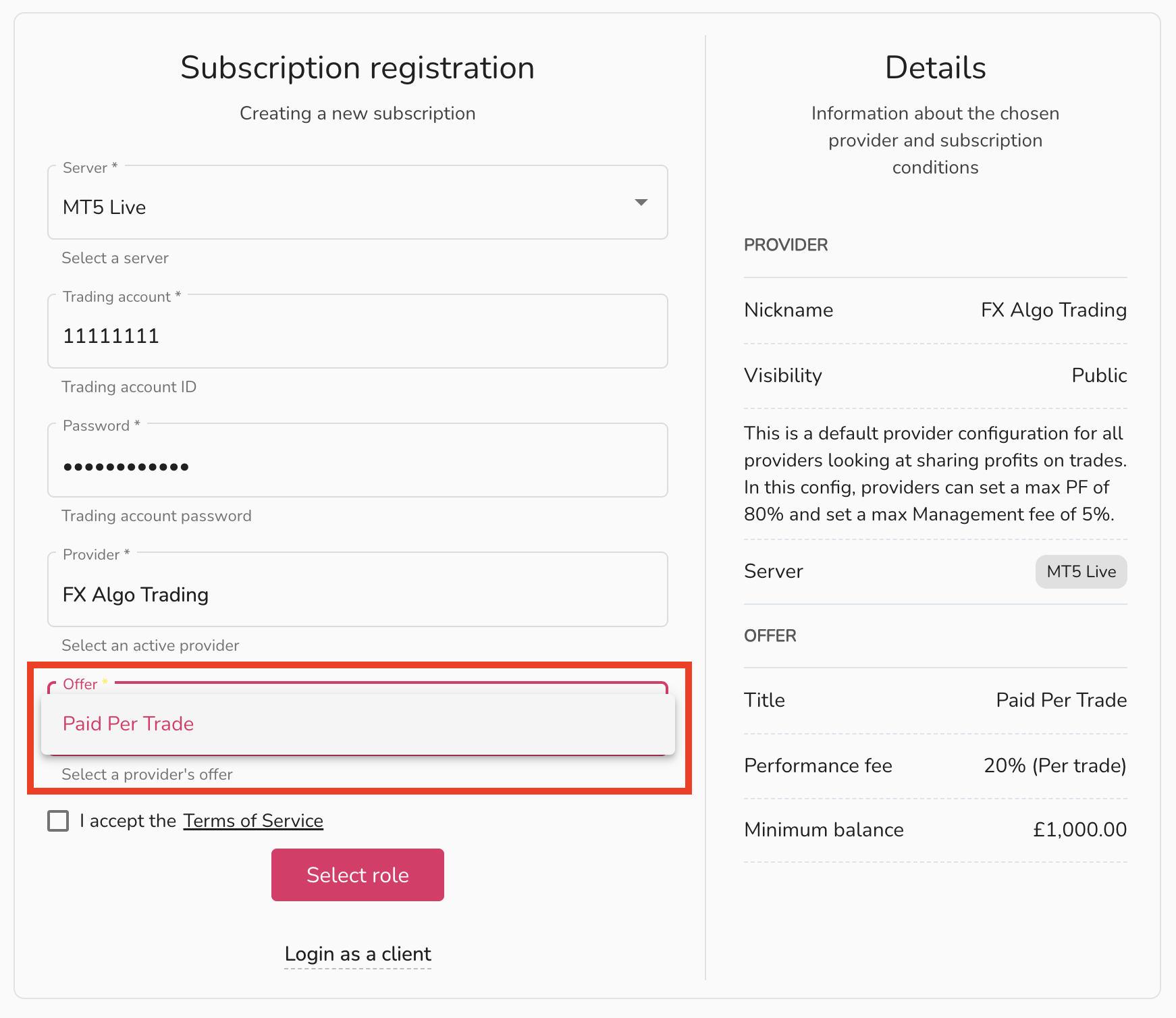Click the Select a provider's offer hint text

[147, 774]
